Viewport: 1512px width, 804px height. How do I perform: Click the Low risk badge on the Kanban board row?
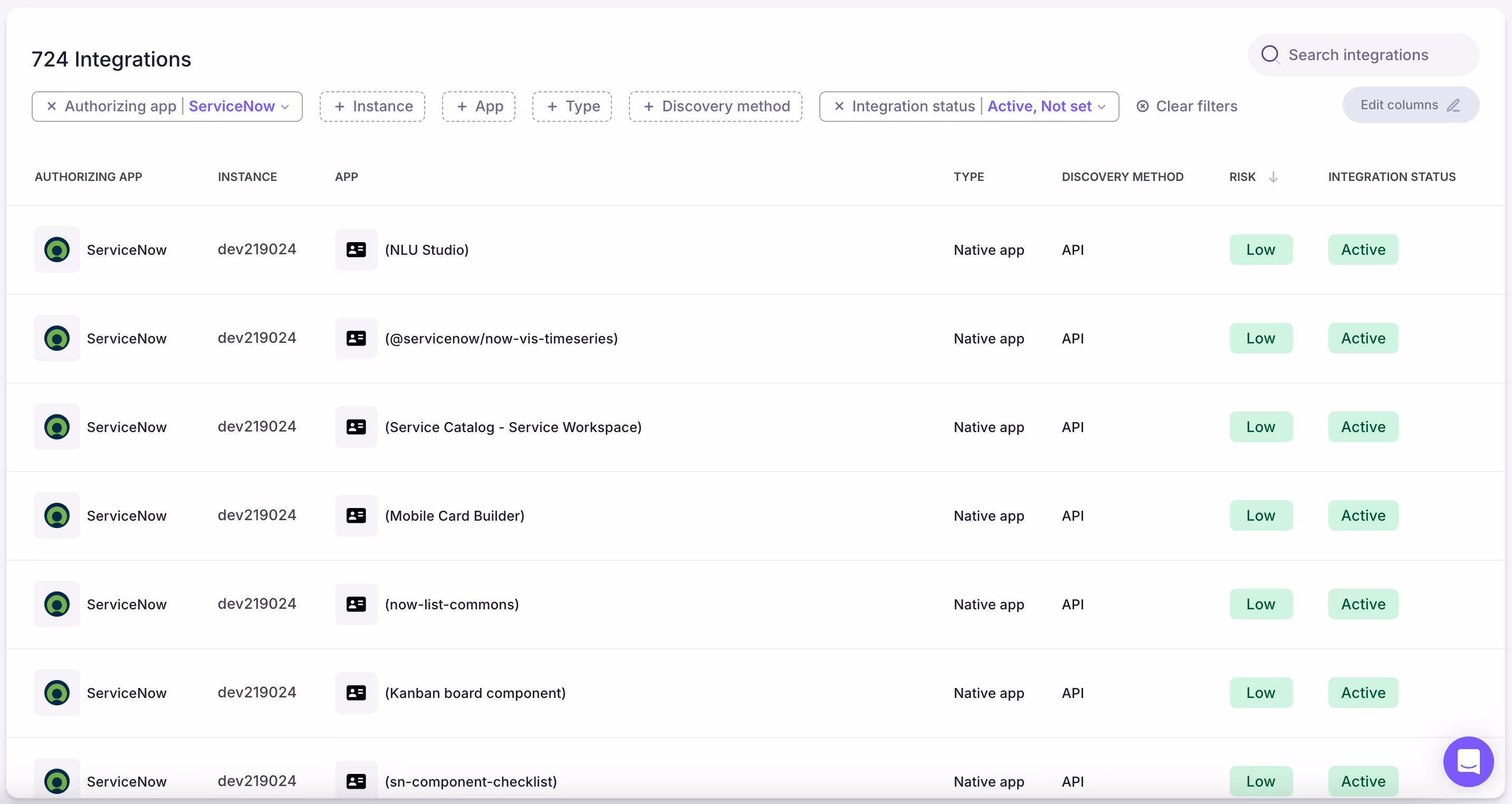(1261, 693)
